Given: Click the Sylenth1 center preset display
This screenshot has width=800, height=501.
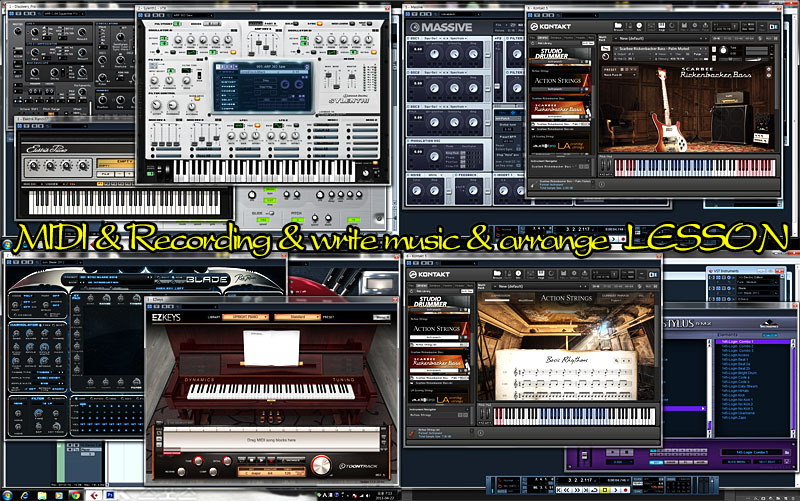Looking at the screenshot, I should (x=263, y=87).
